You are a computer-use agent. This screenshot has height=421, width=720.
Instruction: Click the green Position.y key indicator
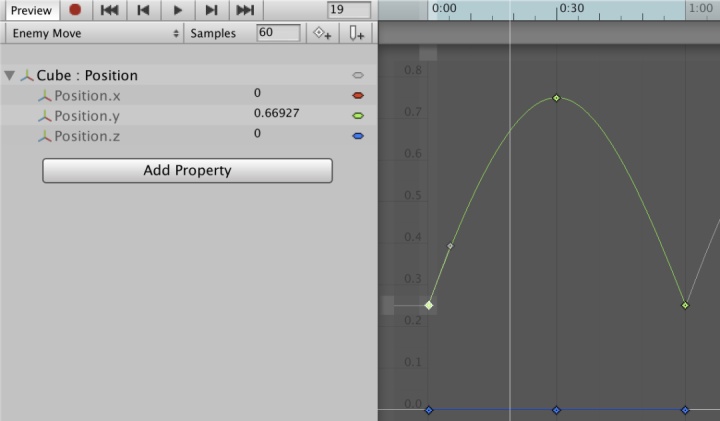pos(358,116)
